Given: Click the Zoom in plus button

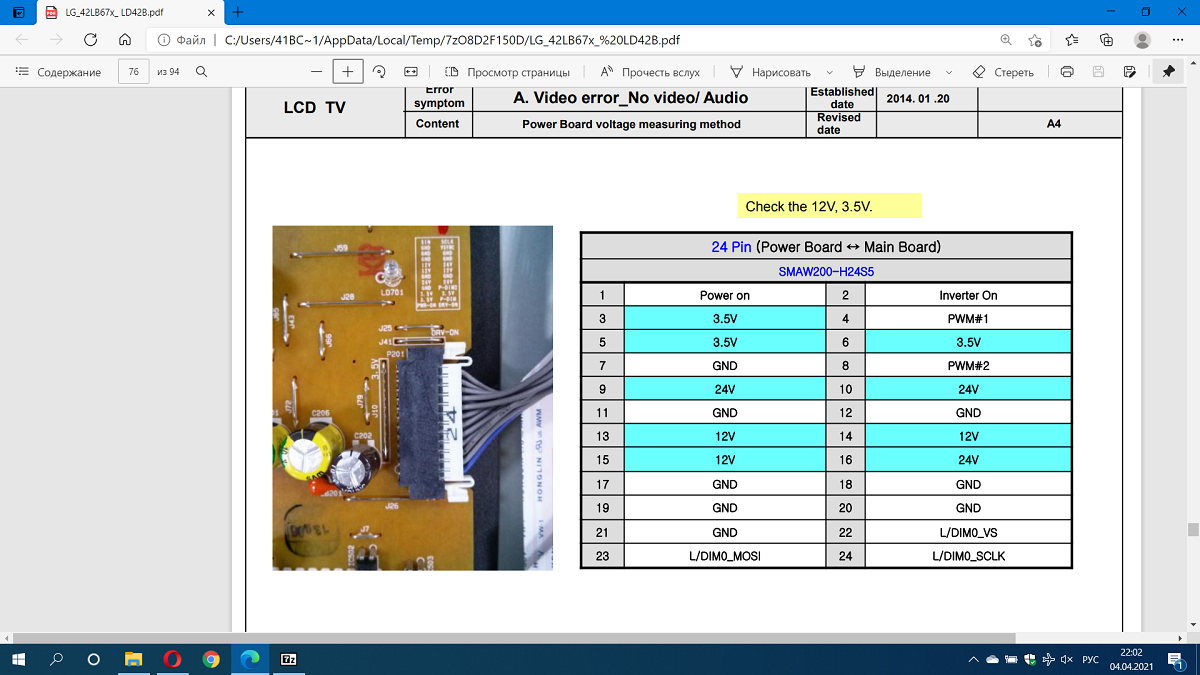Looking at the screenshot, I should point(347,72).
